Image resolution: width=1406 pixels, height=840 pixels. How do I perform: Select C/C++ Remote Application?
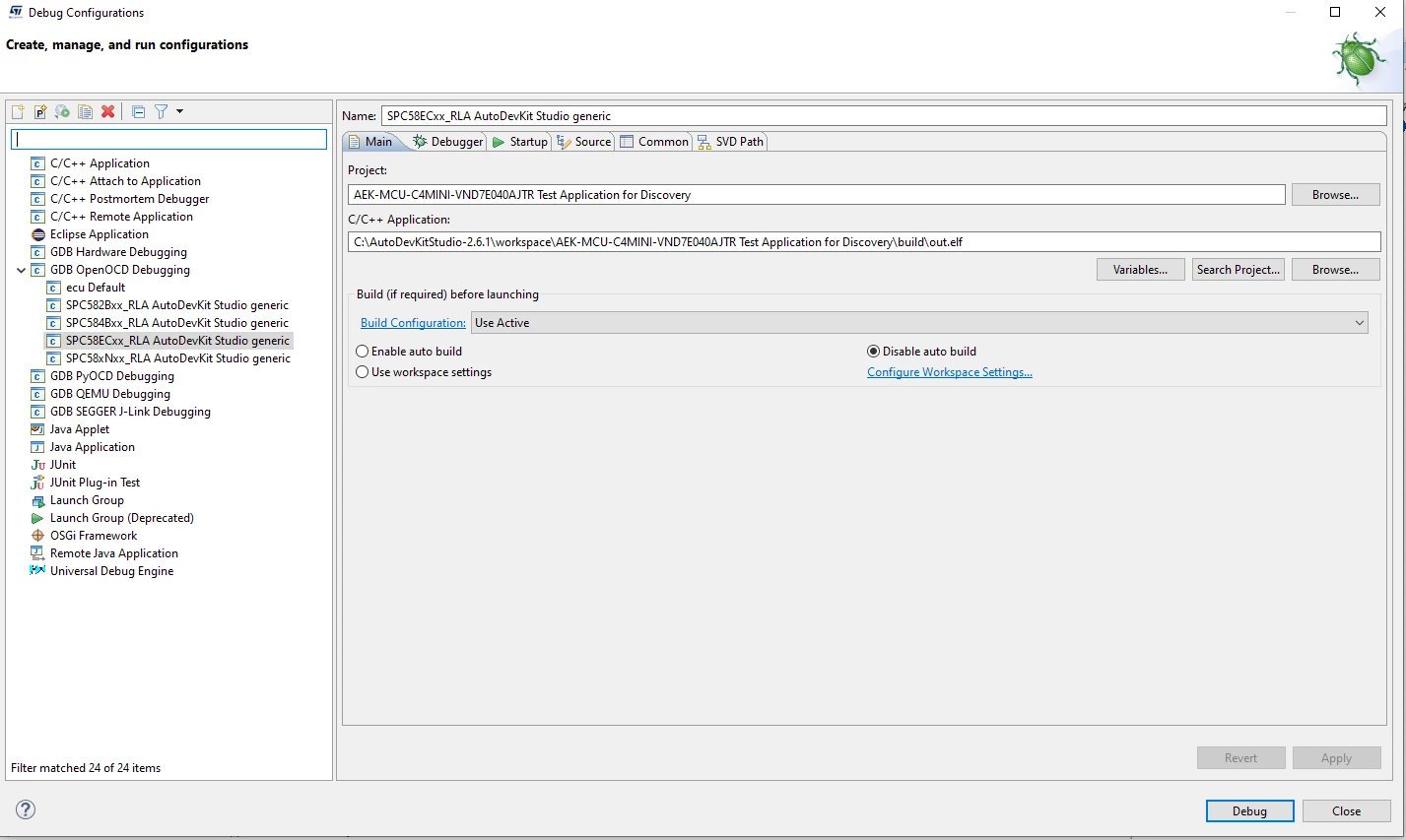pos(121,217)
